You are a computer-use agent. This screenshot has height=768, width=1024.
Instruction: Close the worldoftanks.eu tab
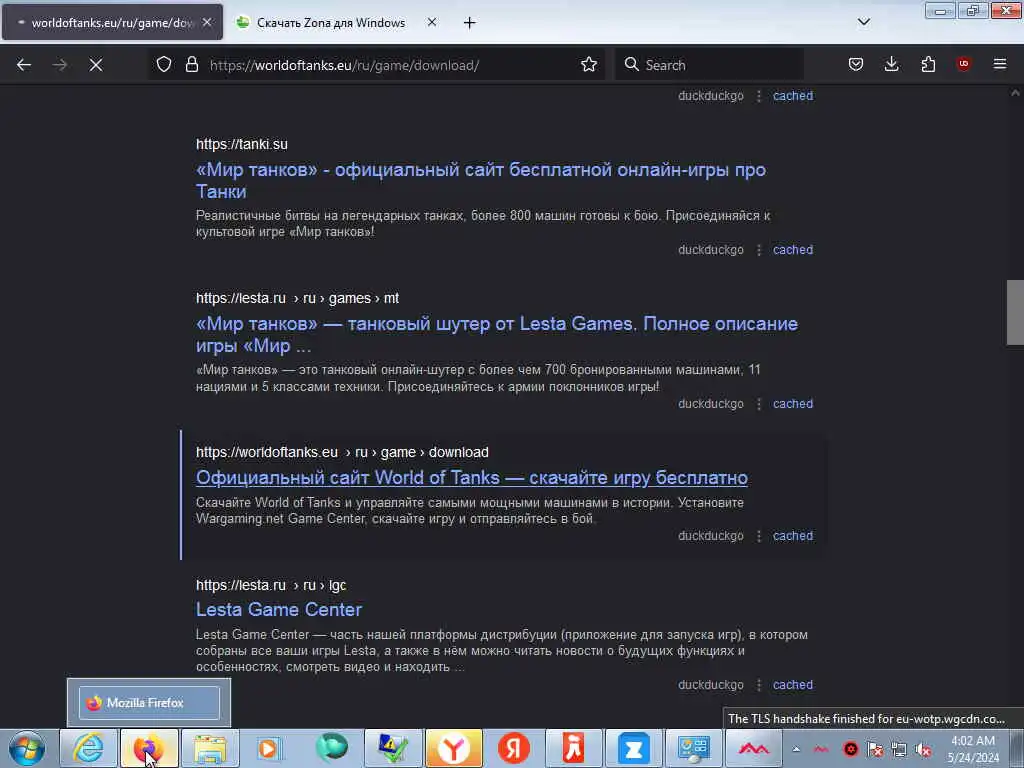coord(207,22)
